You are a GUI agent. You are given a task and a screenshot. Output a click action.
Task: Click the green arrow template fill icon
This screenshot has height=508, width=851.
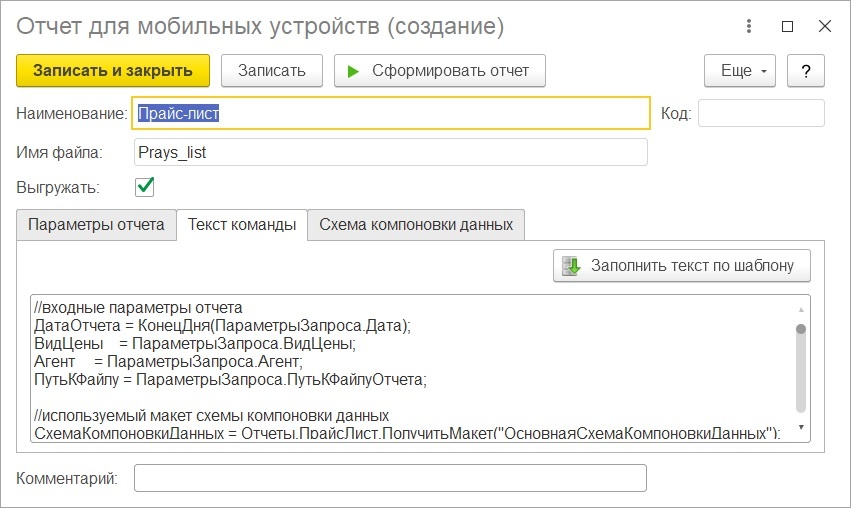[x=571, y=266]
